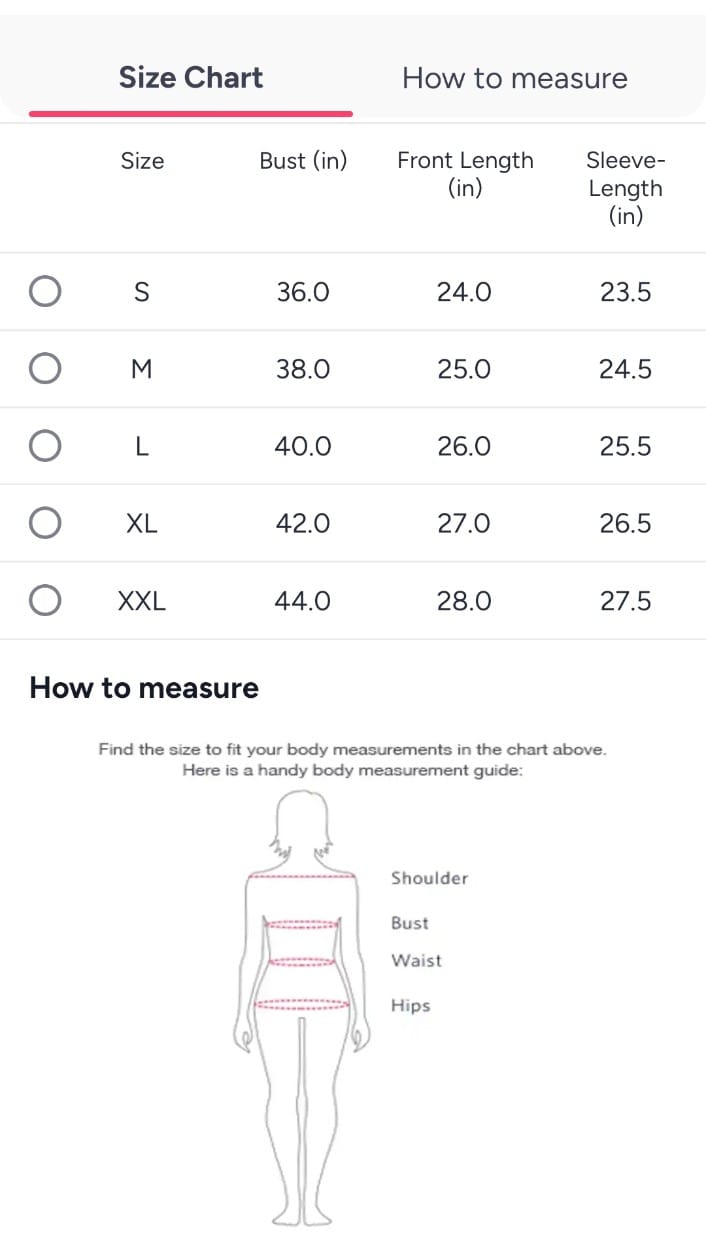Switch to the How to measure tab
Screen dimensions: 706x1241
pos(515,78)
